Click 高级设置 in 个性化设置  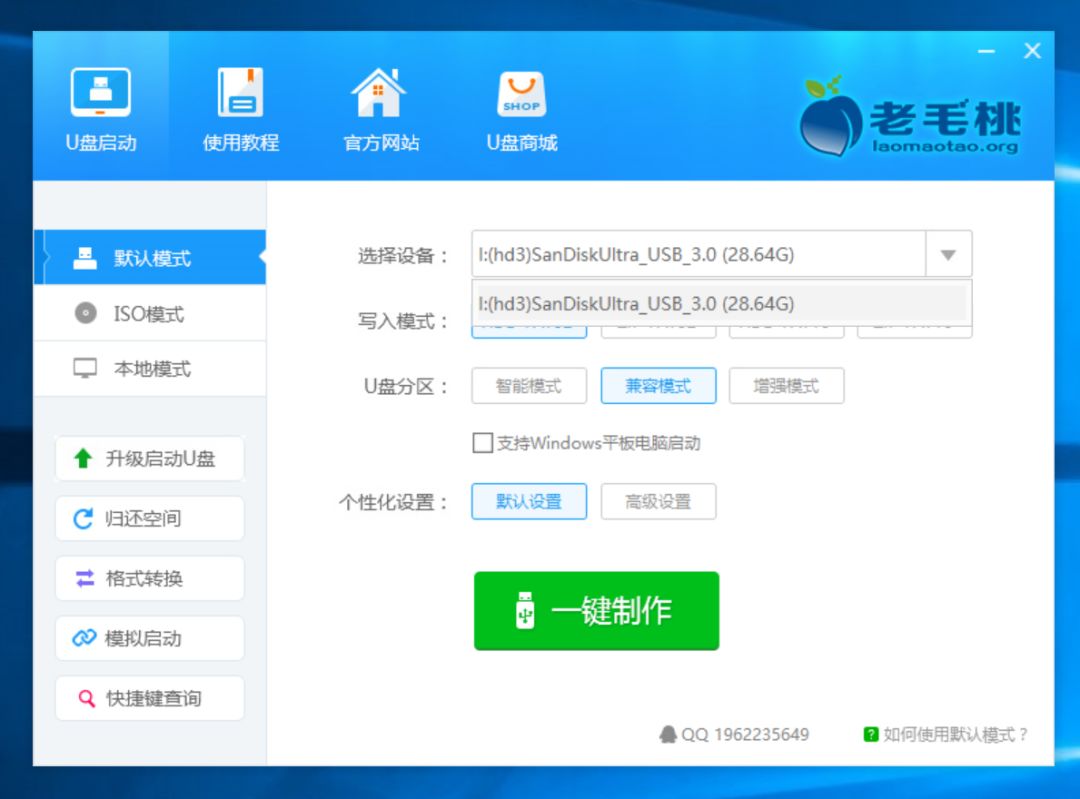click(658, 502)
